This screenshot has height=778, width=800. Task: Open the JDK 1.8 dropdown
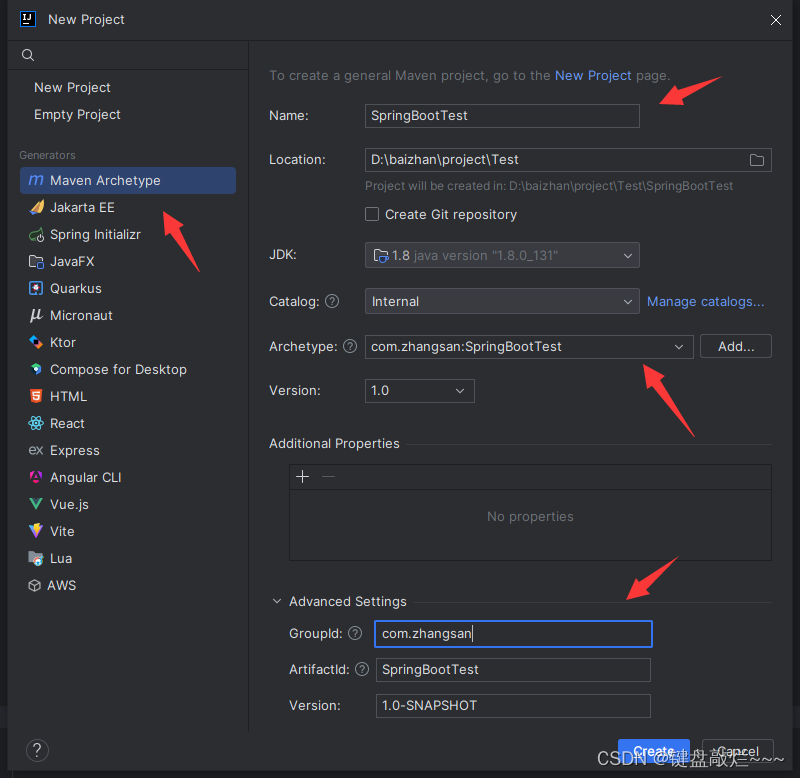click(x=502, y=255)
